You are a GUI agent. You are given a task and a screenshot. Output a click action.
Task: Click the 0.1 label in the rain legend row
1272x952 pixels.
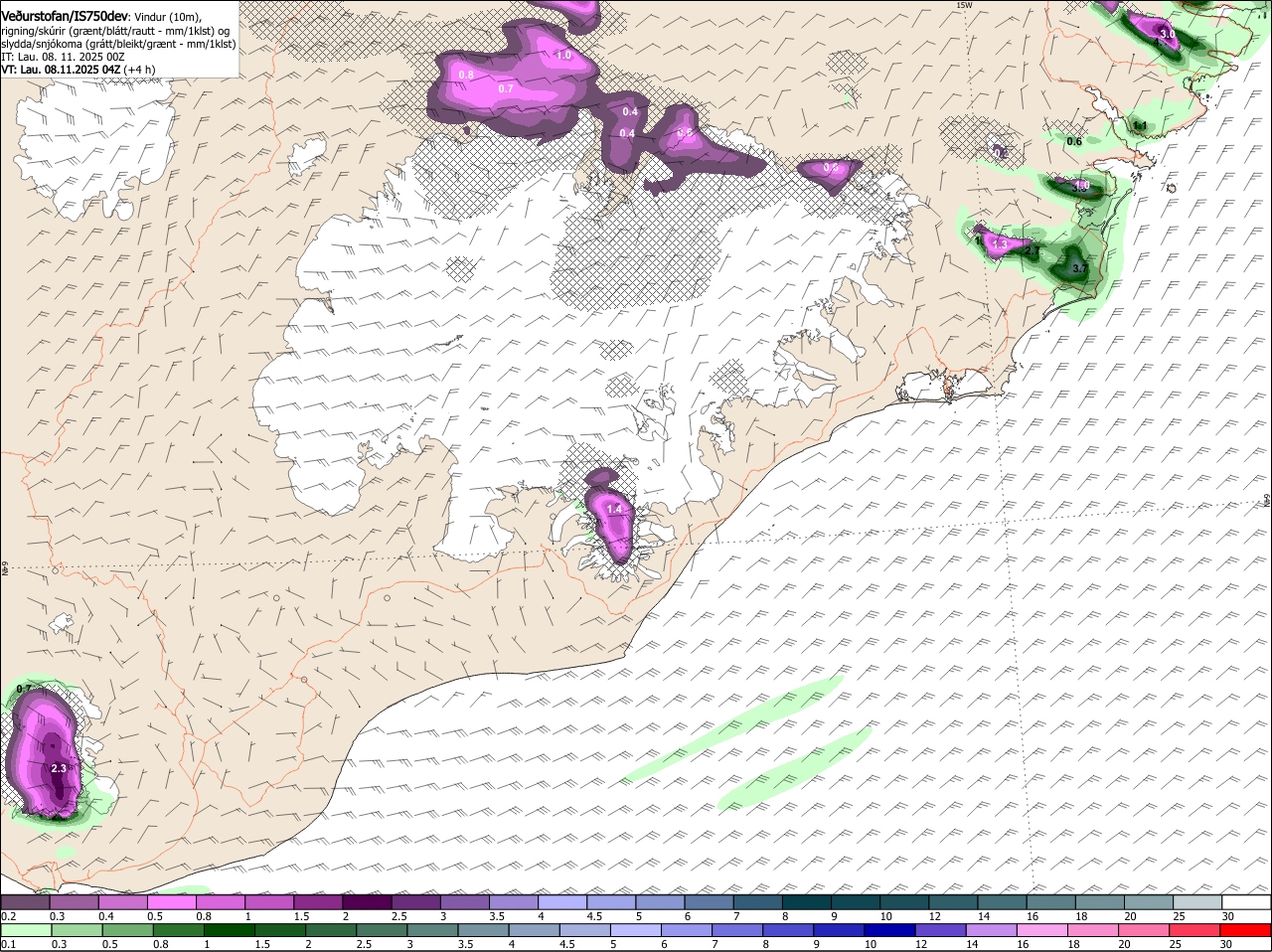tap(8, 945)
